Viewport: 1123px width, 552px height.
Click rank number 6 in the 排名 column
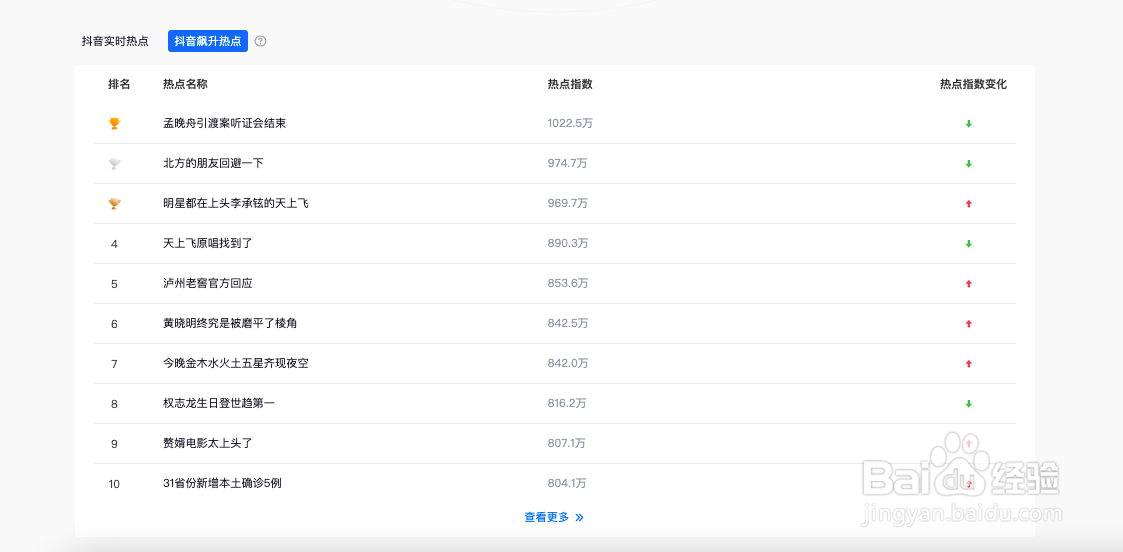[x=115, y=324]
